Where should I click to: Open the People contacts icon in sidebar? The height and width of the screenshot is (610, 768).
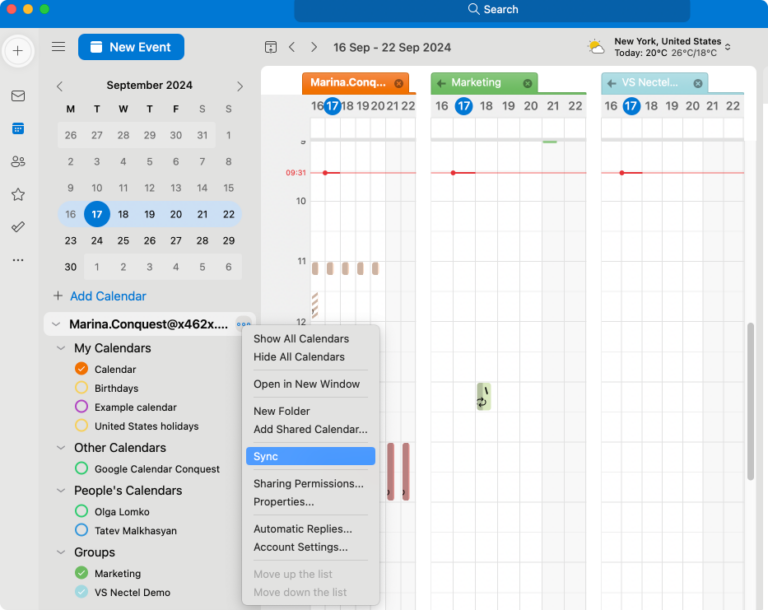(x=18, y=161)
